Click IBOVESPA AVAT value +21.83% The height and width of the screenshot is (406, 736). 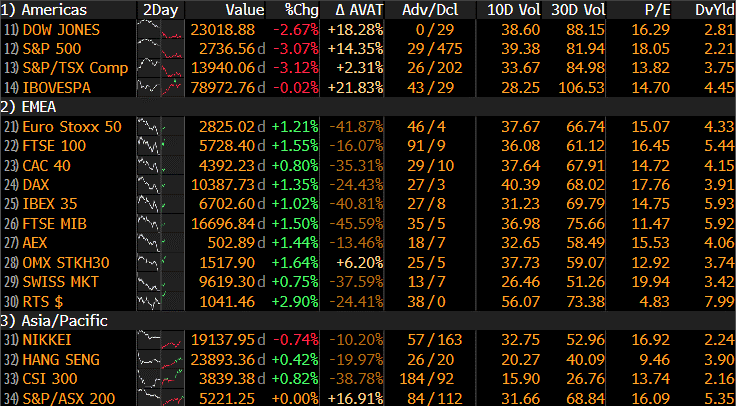point(356,88)
